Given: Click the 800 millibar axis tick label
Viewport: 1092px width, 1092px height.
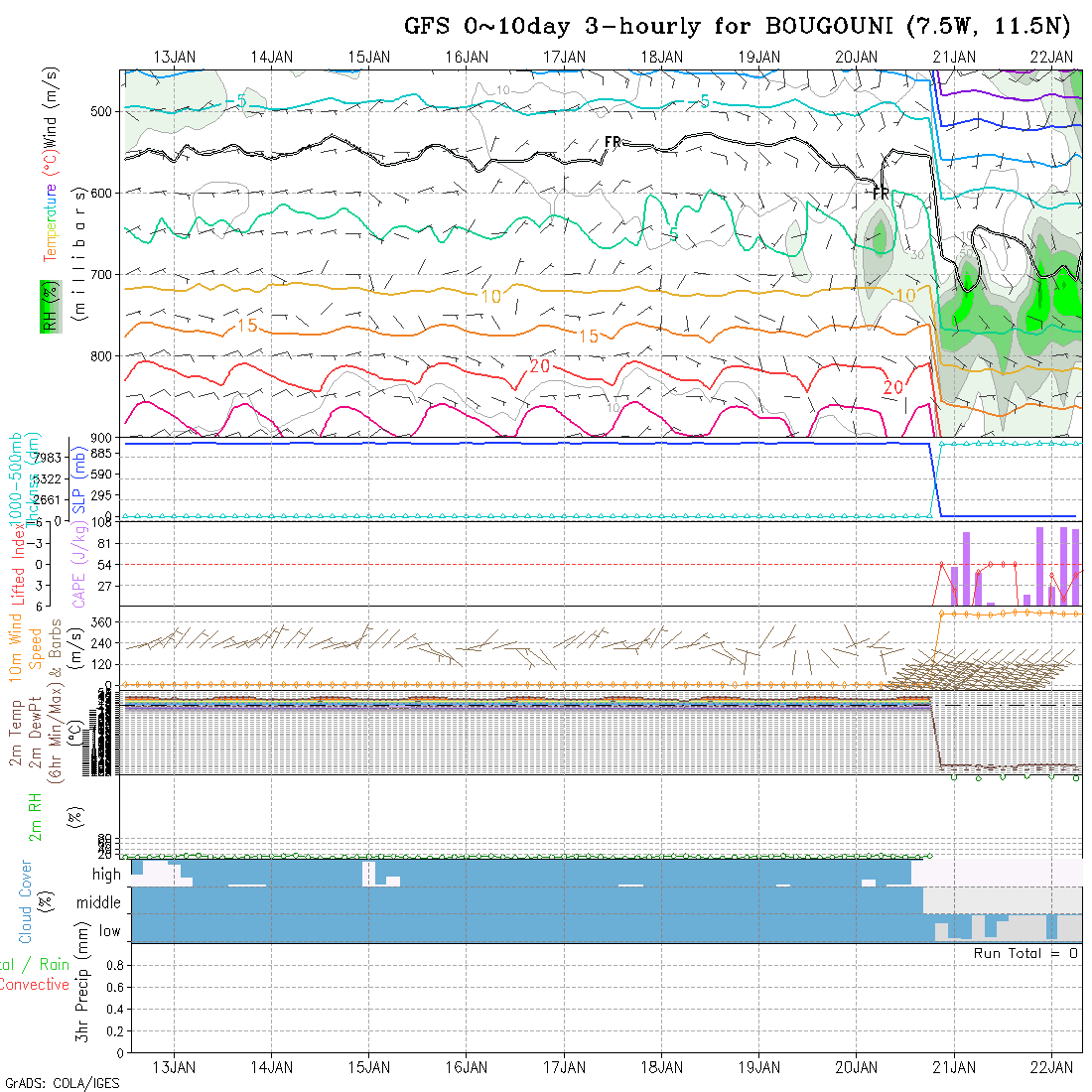Looking at the screenshot, I should (x=103, y=355).
